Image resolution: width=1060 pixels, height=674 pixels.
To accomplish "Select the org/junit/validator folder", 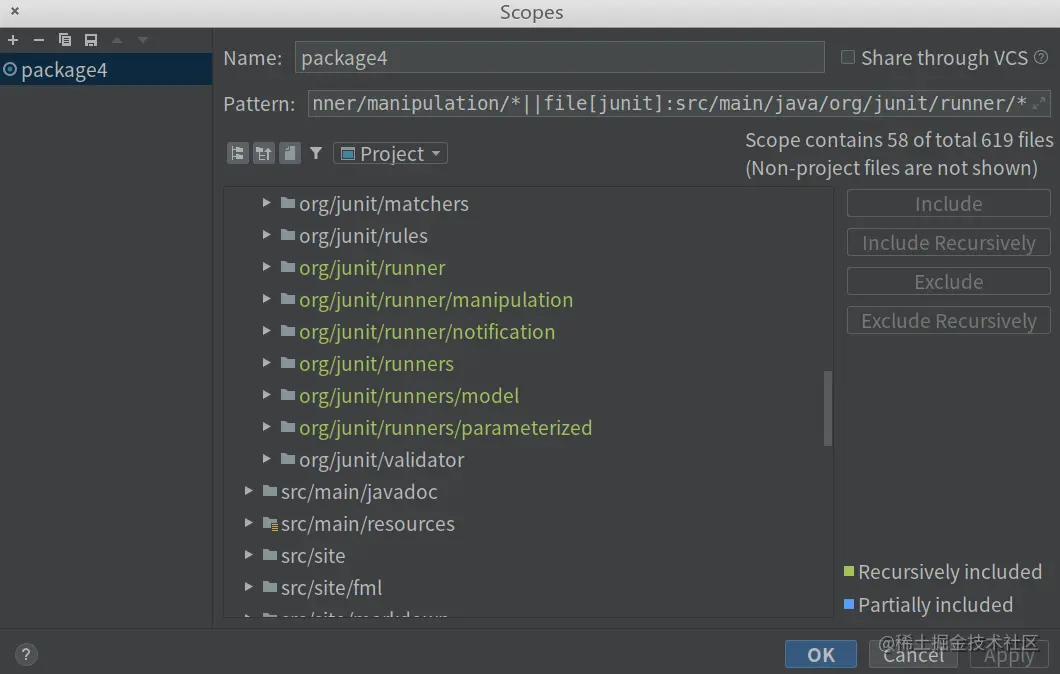I will coord(381,460).
